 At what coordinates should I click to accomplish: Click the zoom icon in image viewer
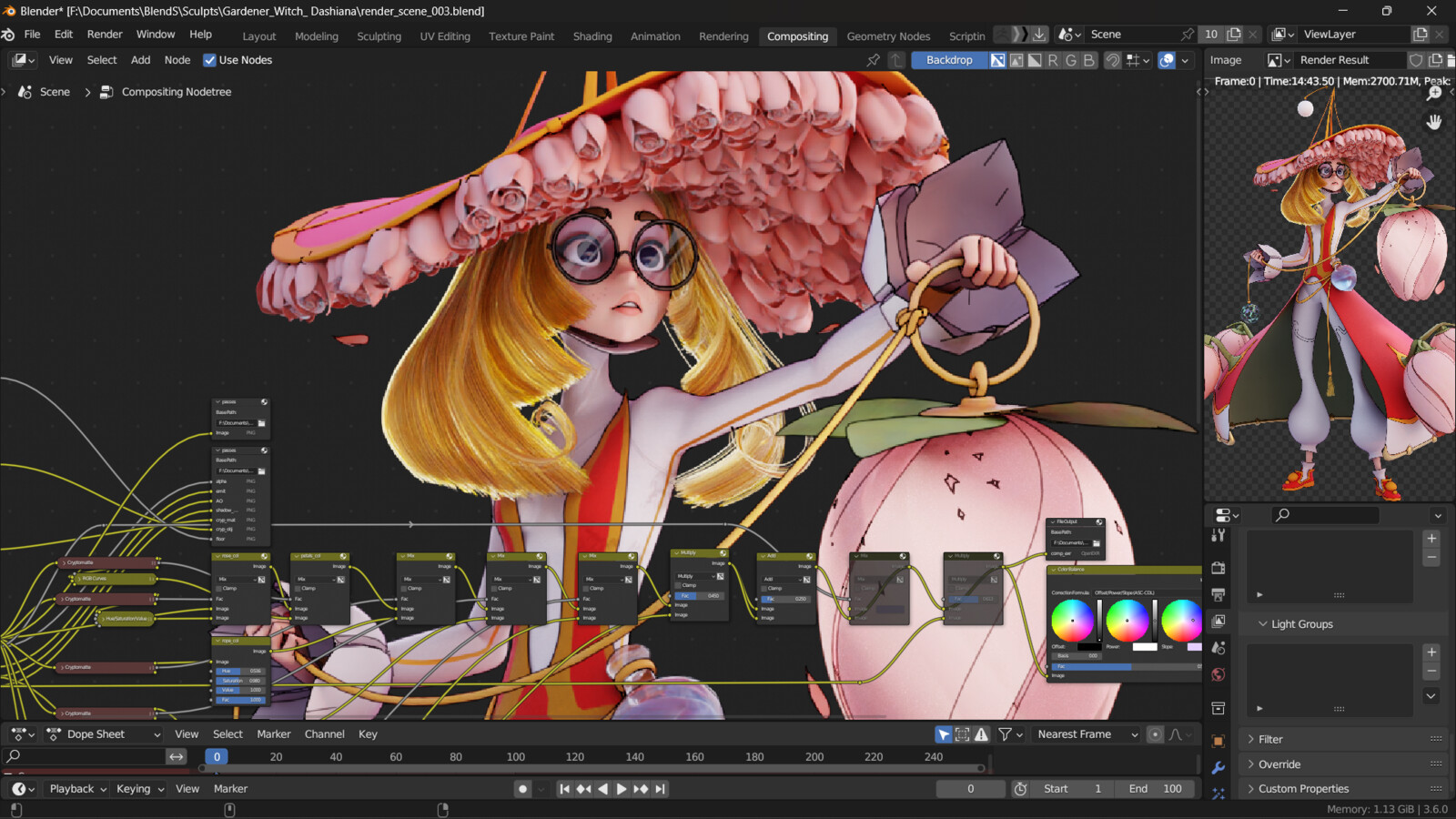[x=1434, y=93]
